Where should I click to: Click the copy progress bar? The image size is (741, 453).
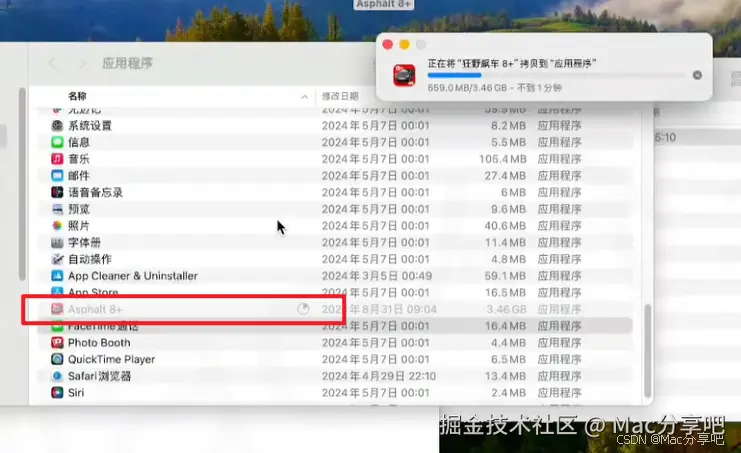[556, 75]
